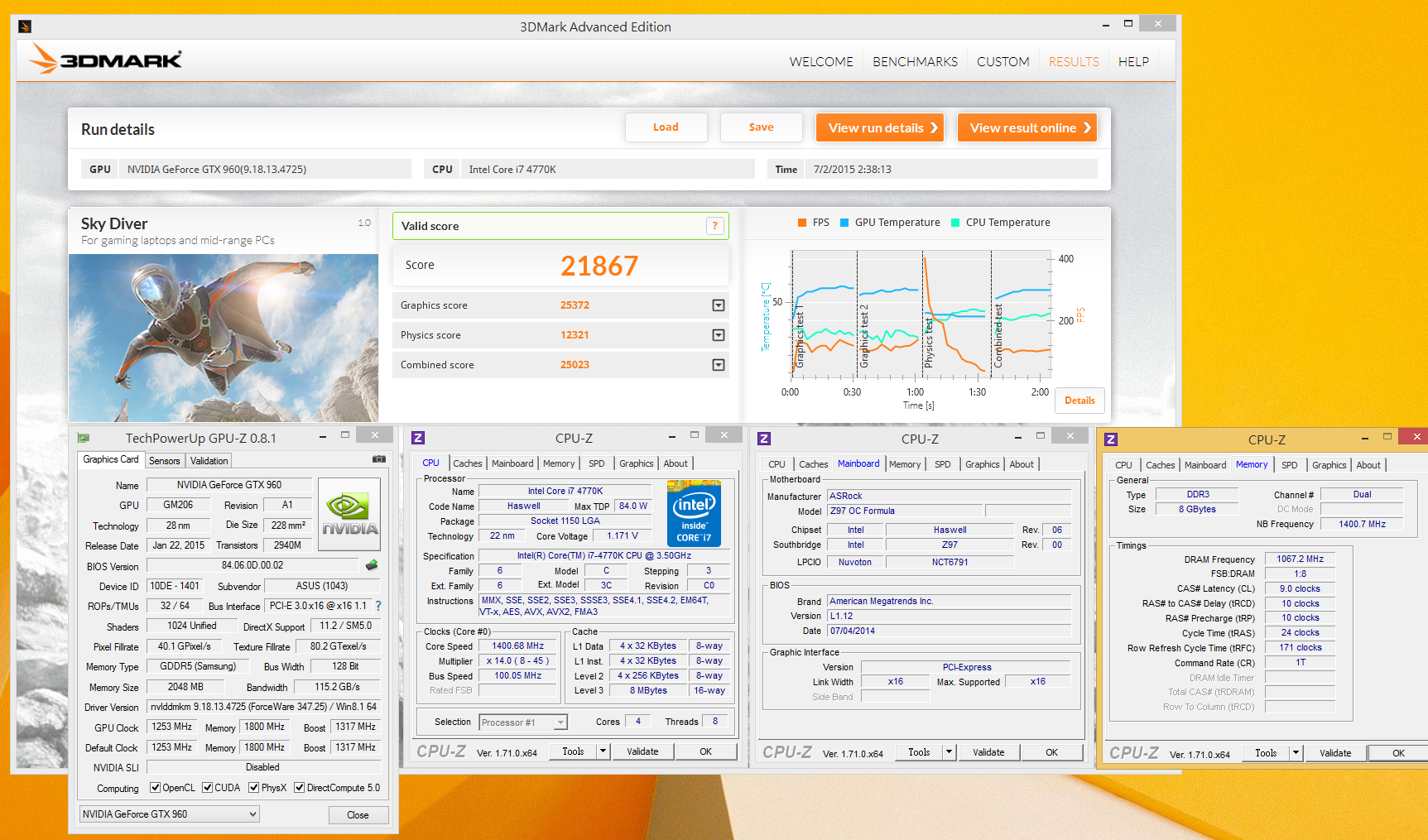Go to BENCHMARKS in 3DMark
Screen dimensions: 1428x840
pyautogui.click(x=915, y=62)
